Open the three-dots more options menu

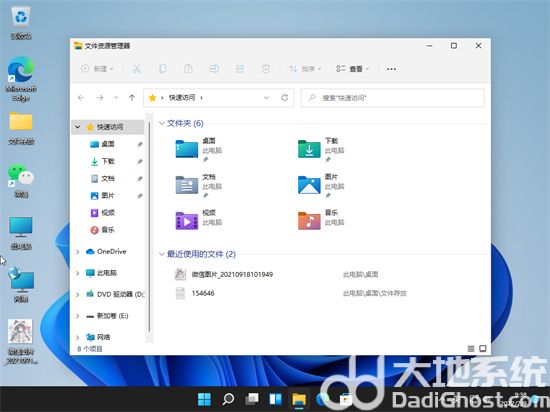click(x=391, y=69)
